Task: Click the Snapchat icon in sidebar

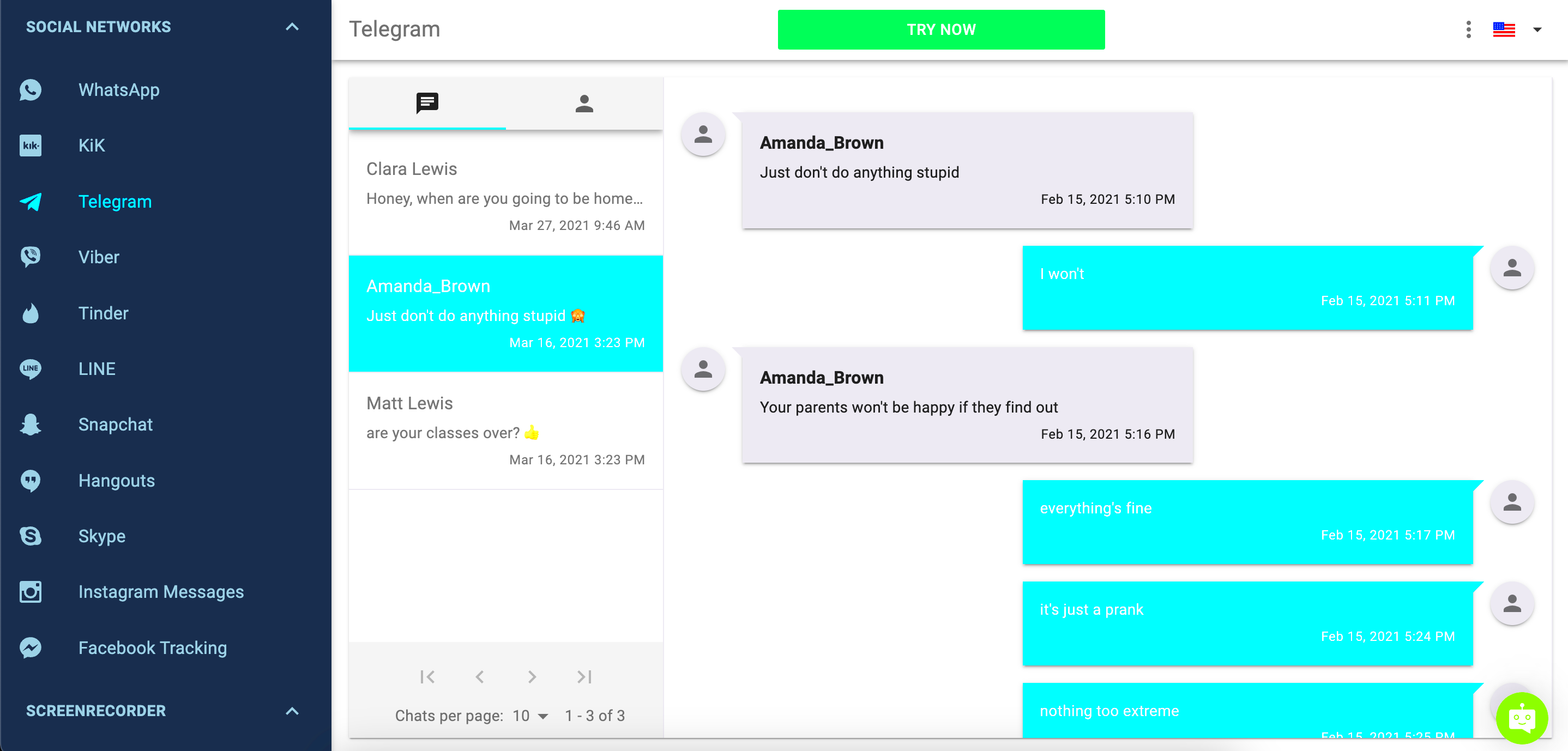Action: (x=31, y=424)
